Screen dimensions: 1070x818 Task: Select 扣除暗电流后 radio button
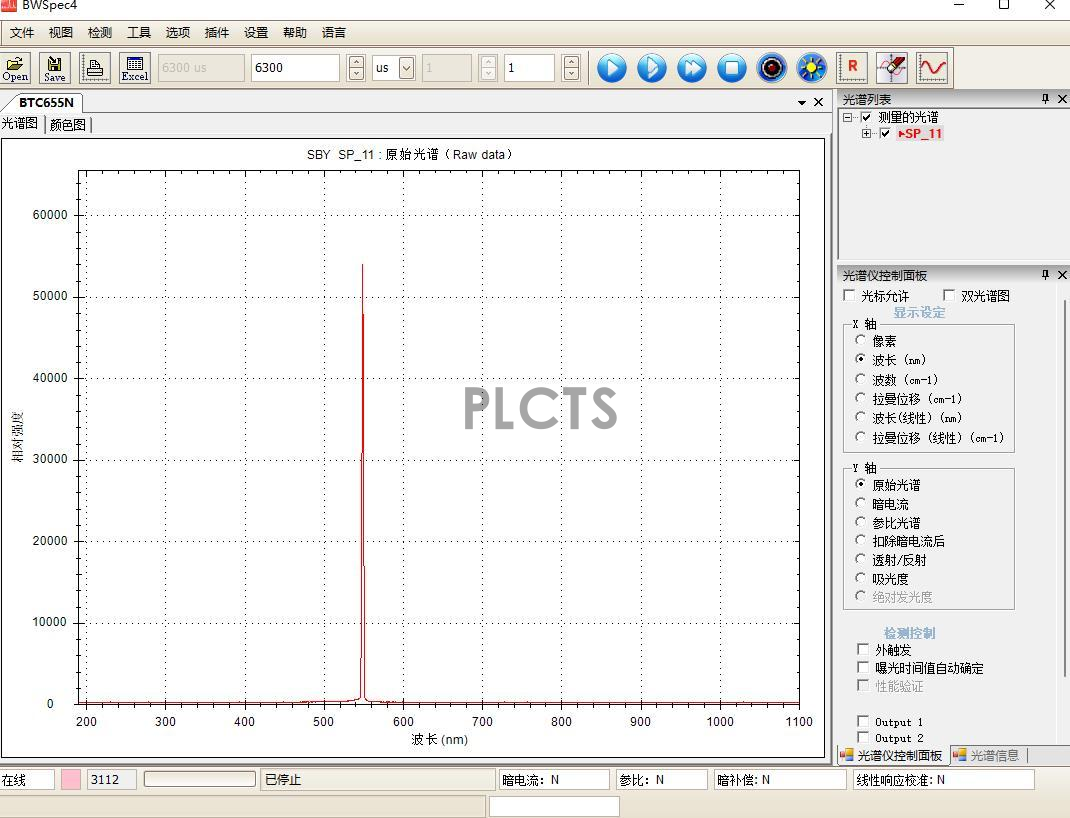click(x=861, y=540)
